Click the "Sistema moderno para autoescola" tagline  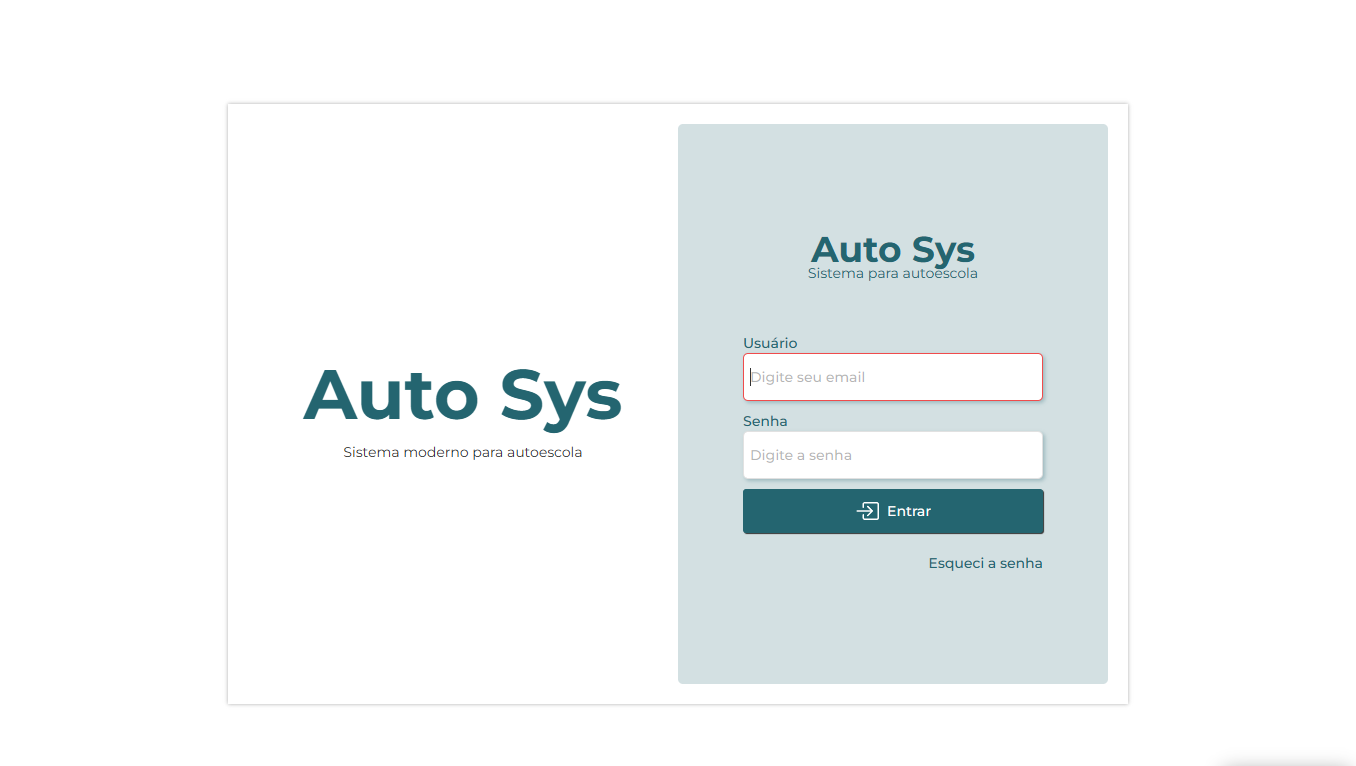click(x=462, y=452)
